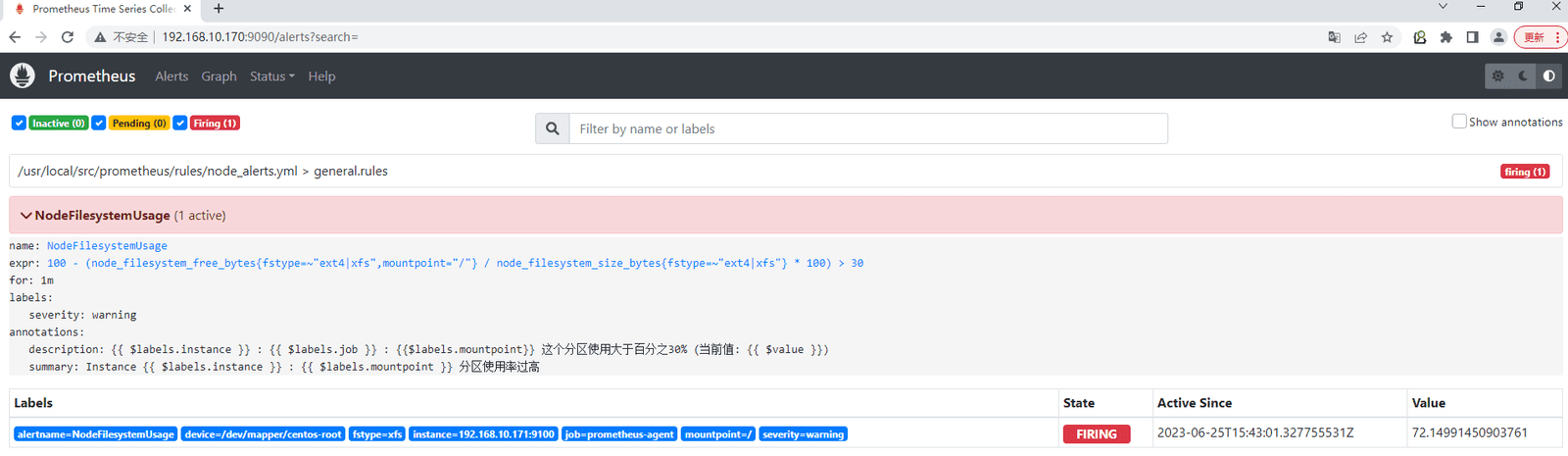
Task: Collapse the NodeFilesystemUsage alert row
Action: tap(785, 215)
